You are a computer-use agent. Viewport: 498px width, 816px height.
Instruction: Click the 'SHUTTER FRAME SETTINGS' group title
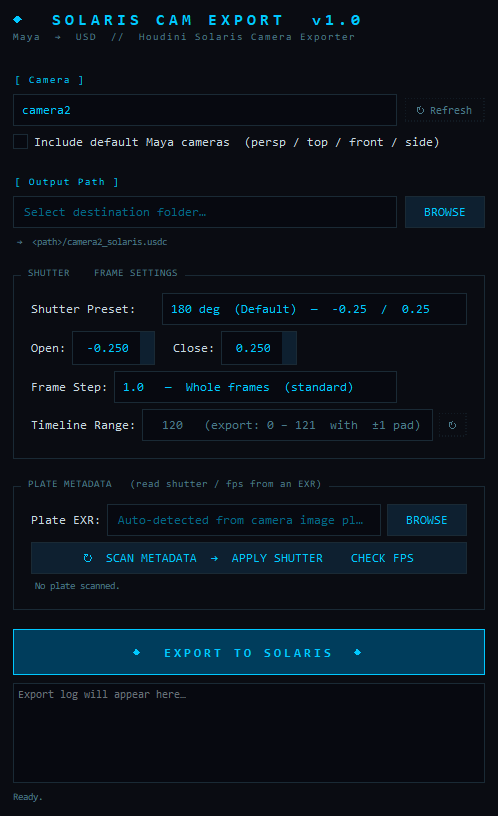click(103, 273)
